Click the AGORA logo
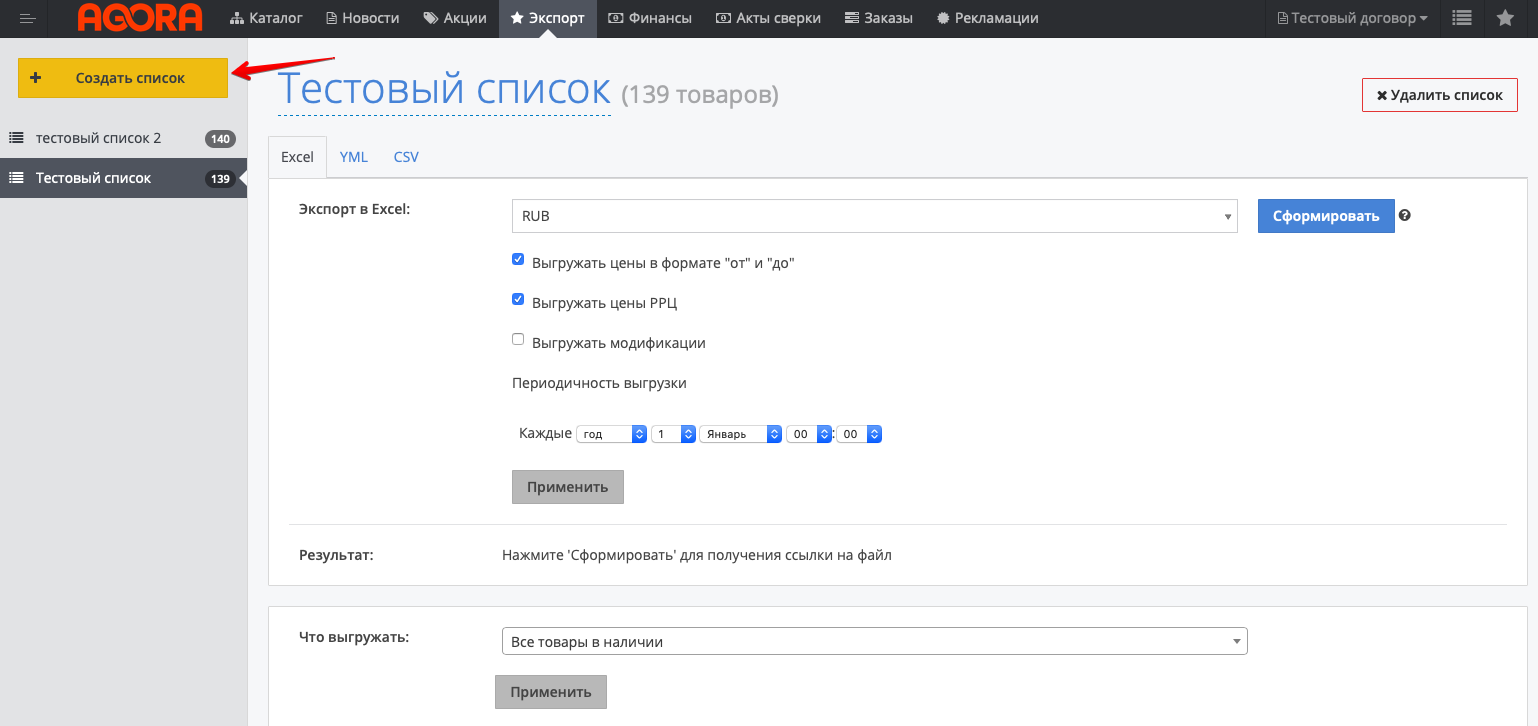 coord(140,18)
